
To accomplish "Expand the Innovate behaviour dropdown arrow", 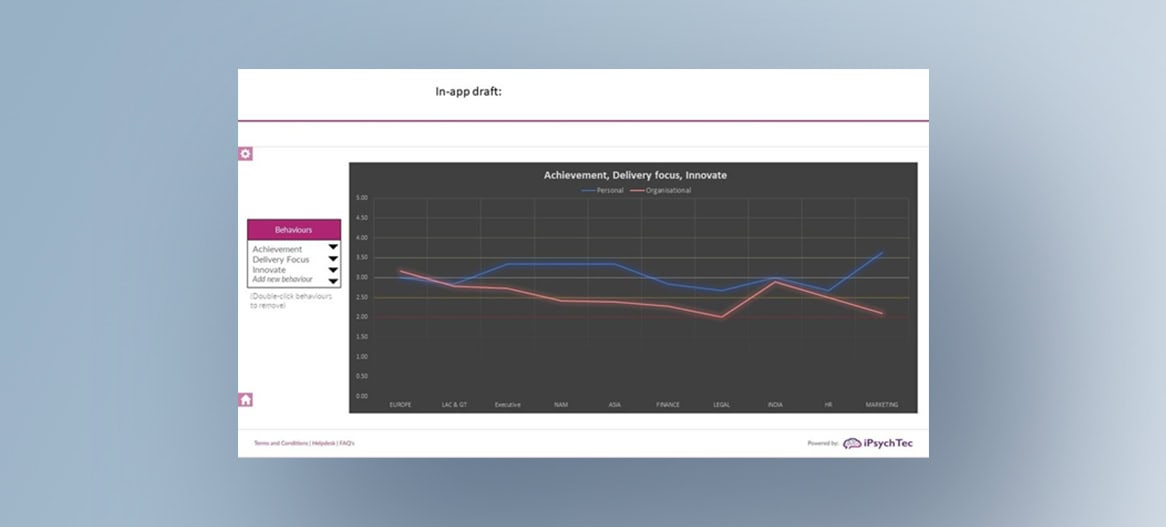I will tap(333, 270).
